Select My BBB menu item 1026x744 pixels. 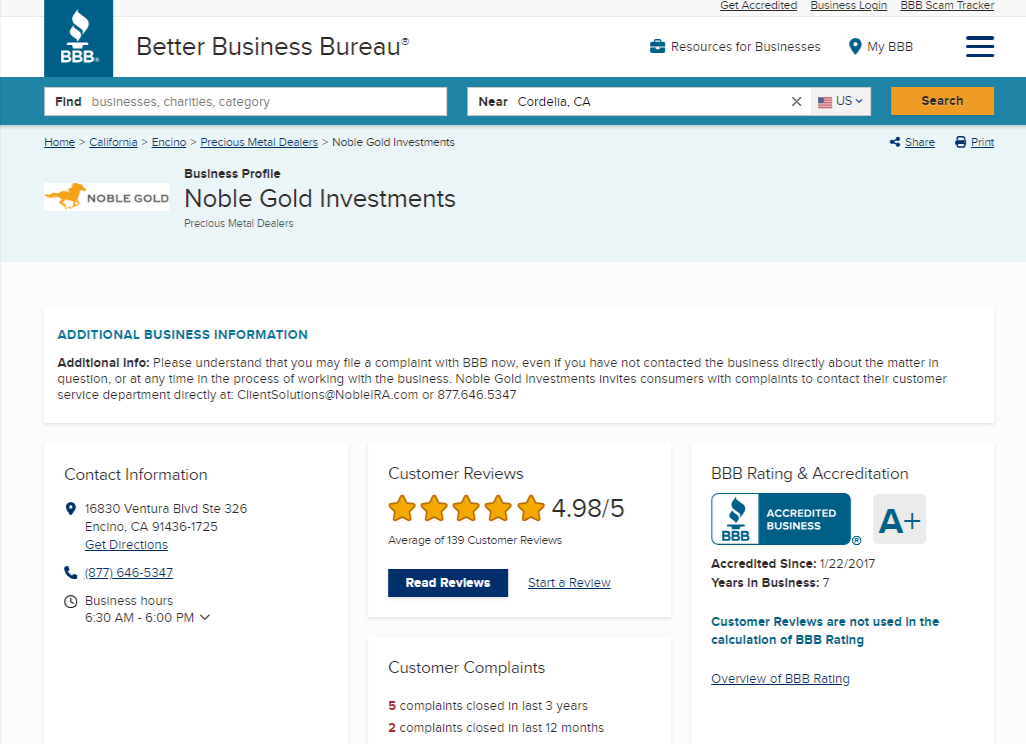[x=881, y=46]
